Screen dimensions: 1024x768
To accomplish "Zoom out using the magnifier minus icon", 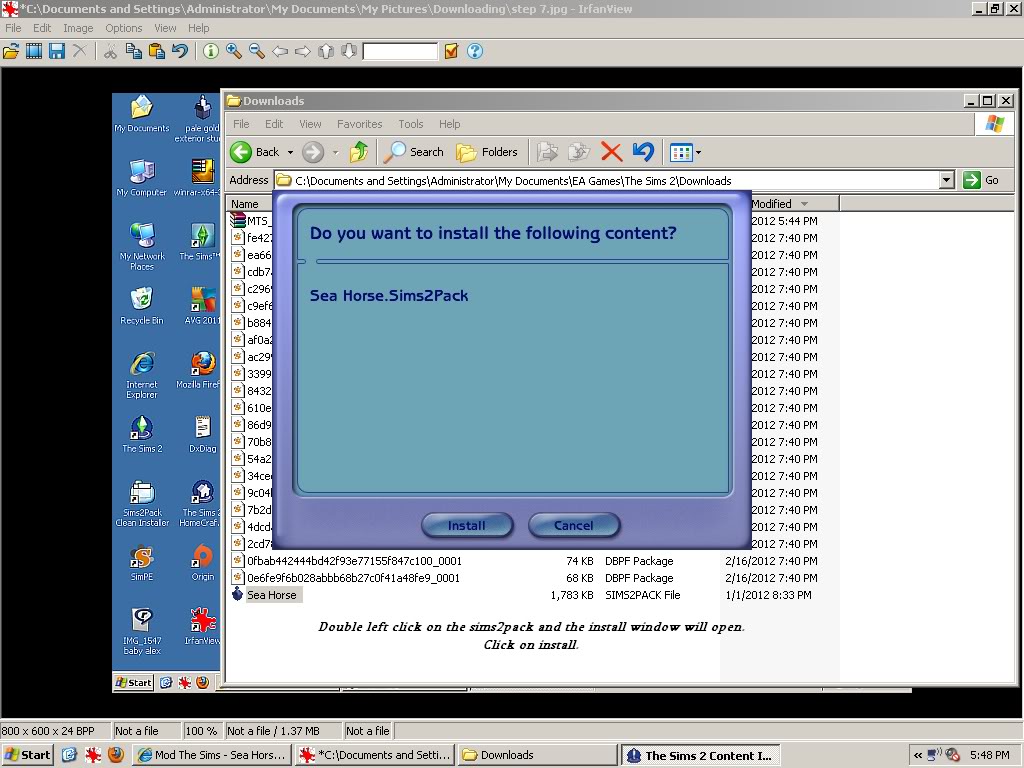I will 257,51.
